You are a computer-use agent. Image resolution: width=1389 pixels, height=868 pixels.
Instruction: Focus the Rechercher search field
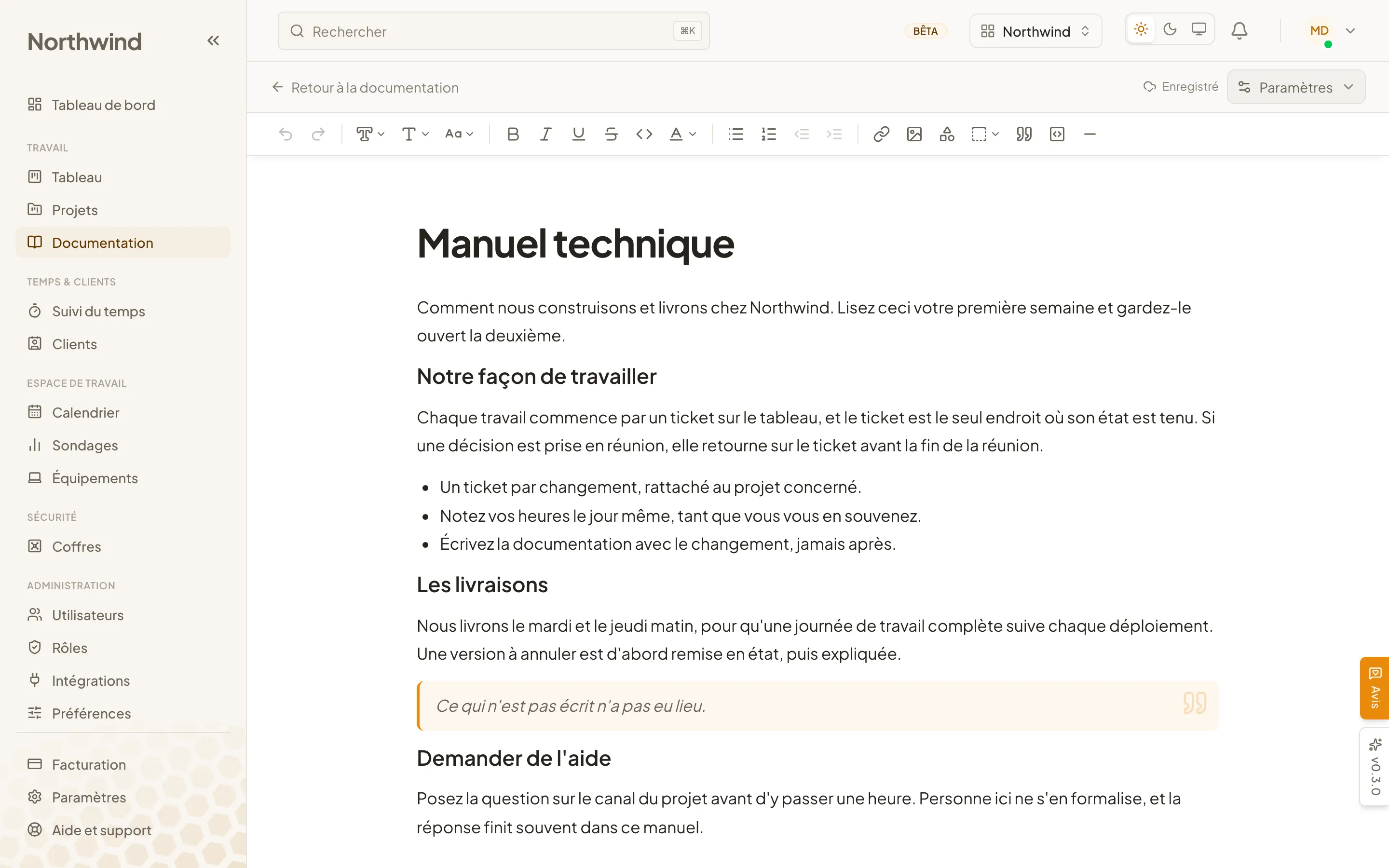493,31
